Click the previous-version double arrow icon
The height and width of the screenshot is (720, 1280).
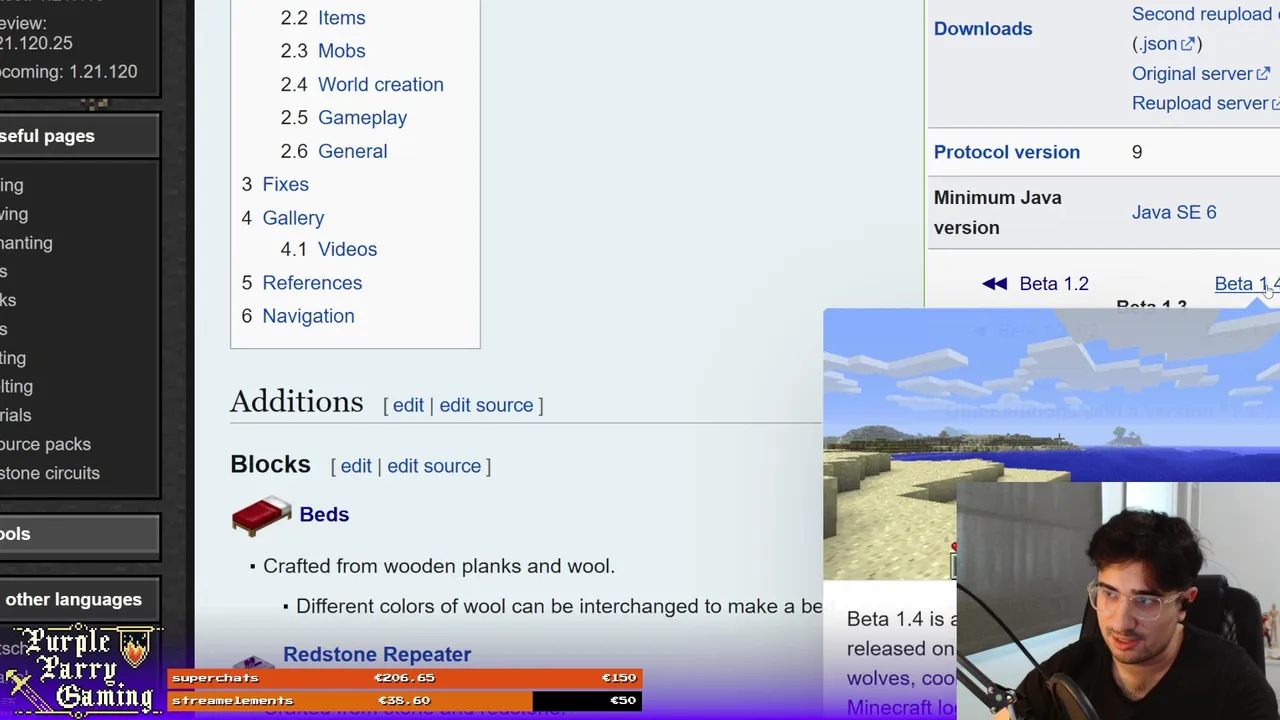[994, 284]
